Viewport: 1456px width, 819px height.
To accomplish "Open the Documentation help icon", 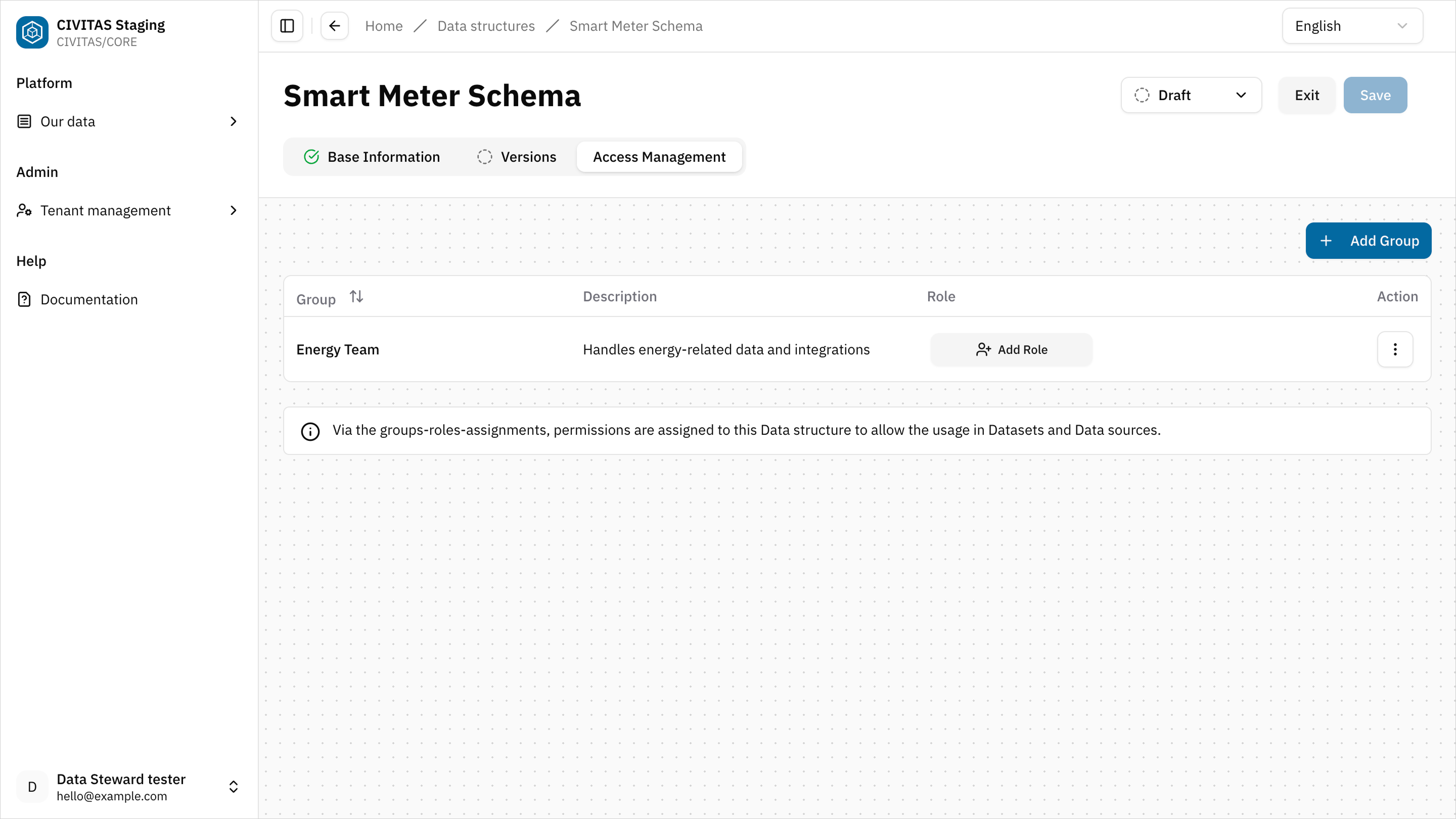I will tap(24, 299).
